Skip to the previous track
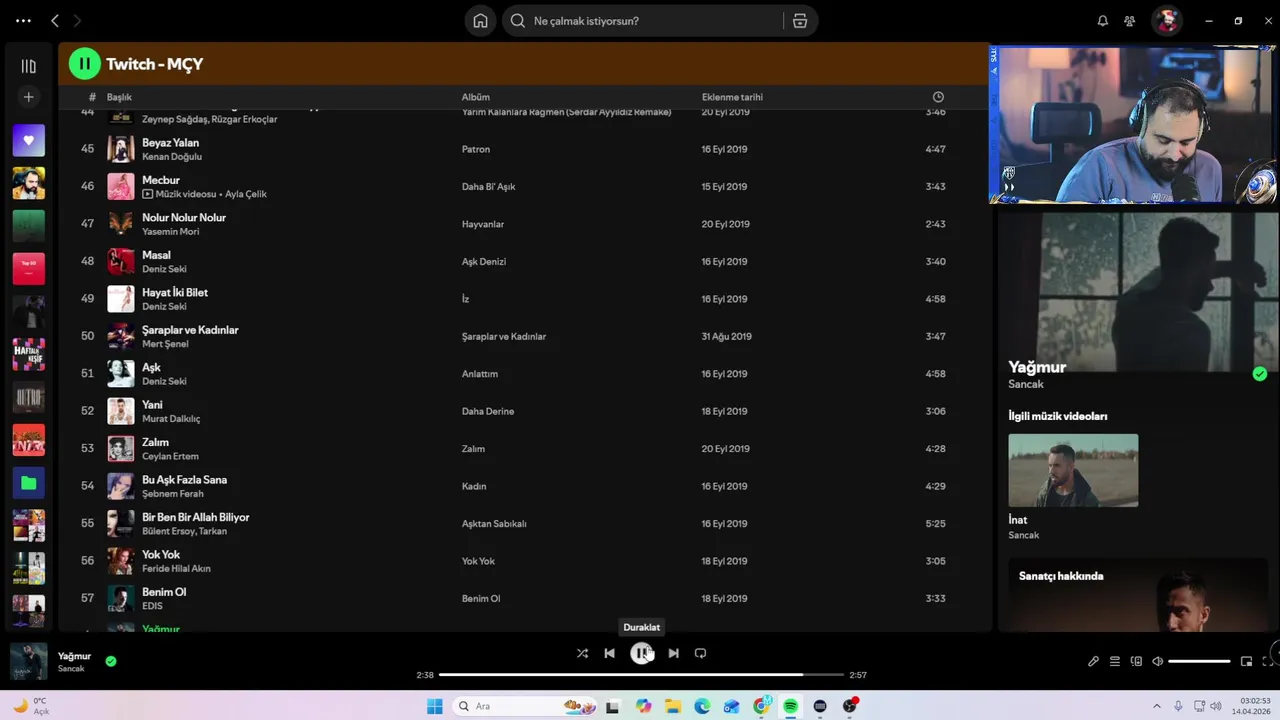 tap(609, 653)
